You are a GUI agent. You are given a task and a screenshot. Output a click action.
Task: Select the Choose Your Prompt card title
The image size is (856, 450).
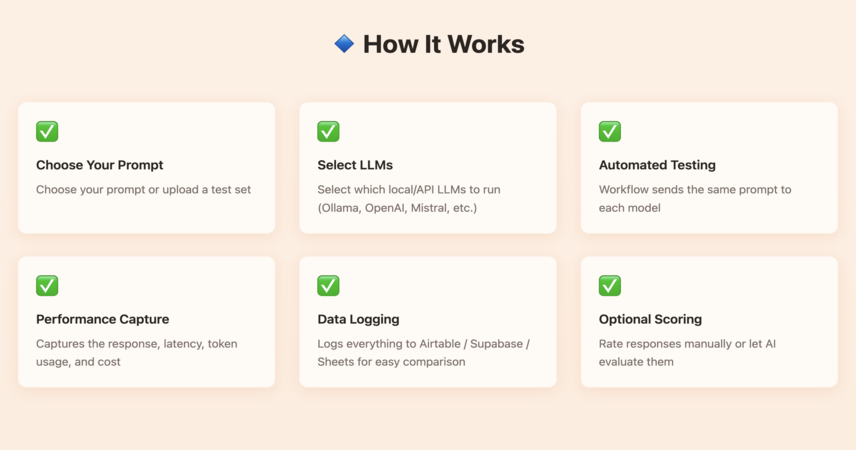click(x=100, y=165)
